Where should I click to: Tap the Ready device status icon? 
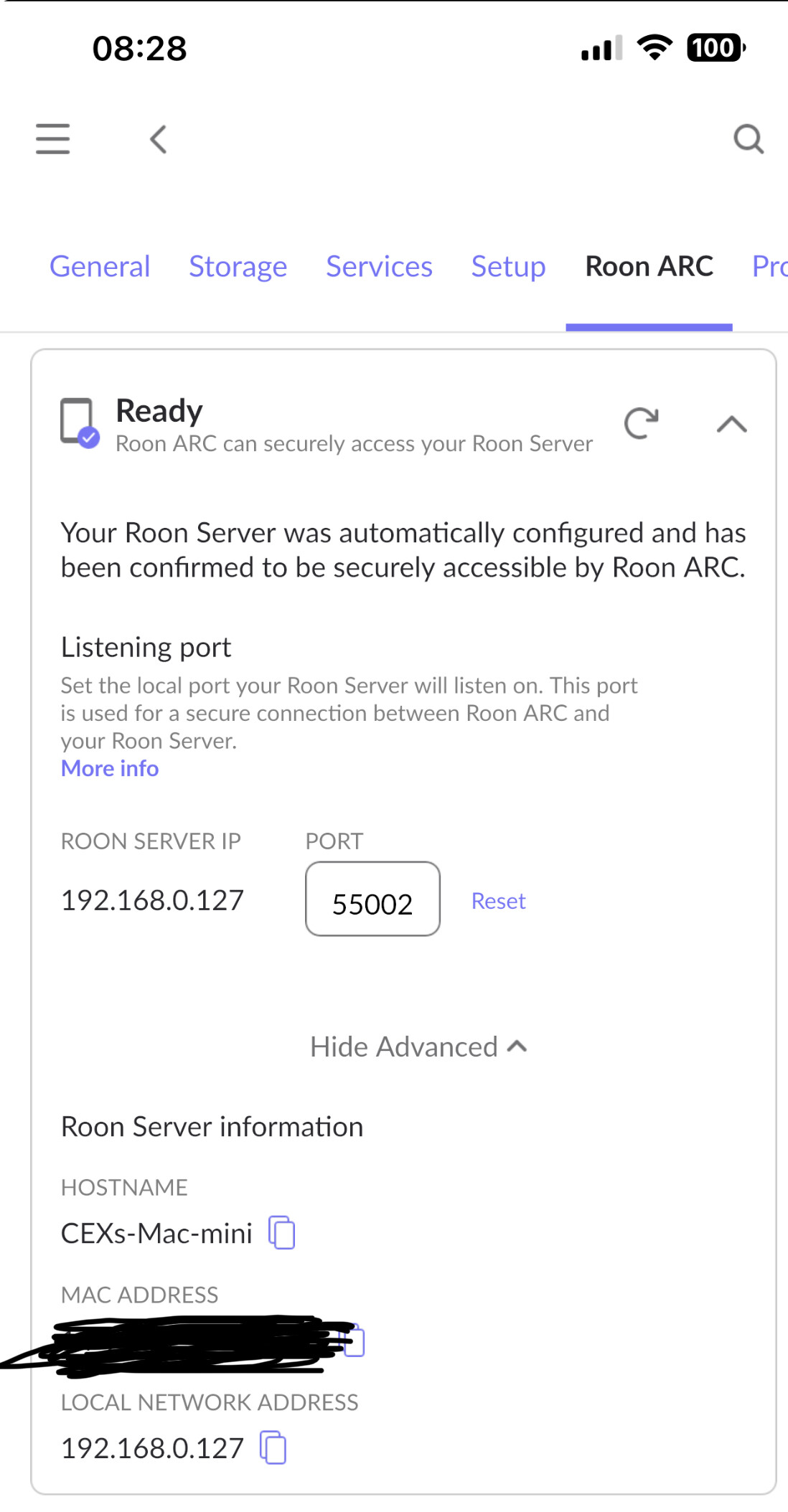point(79,423)
